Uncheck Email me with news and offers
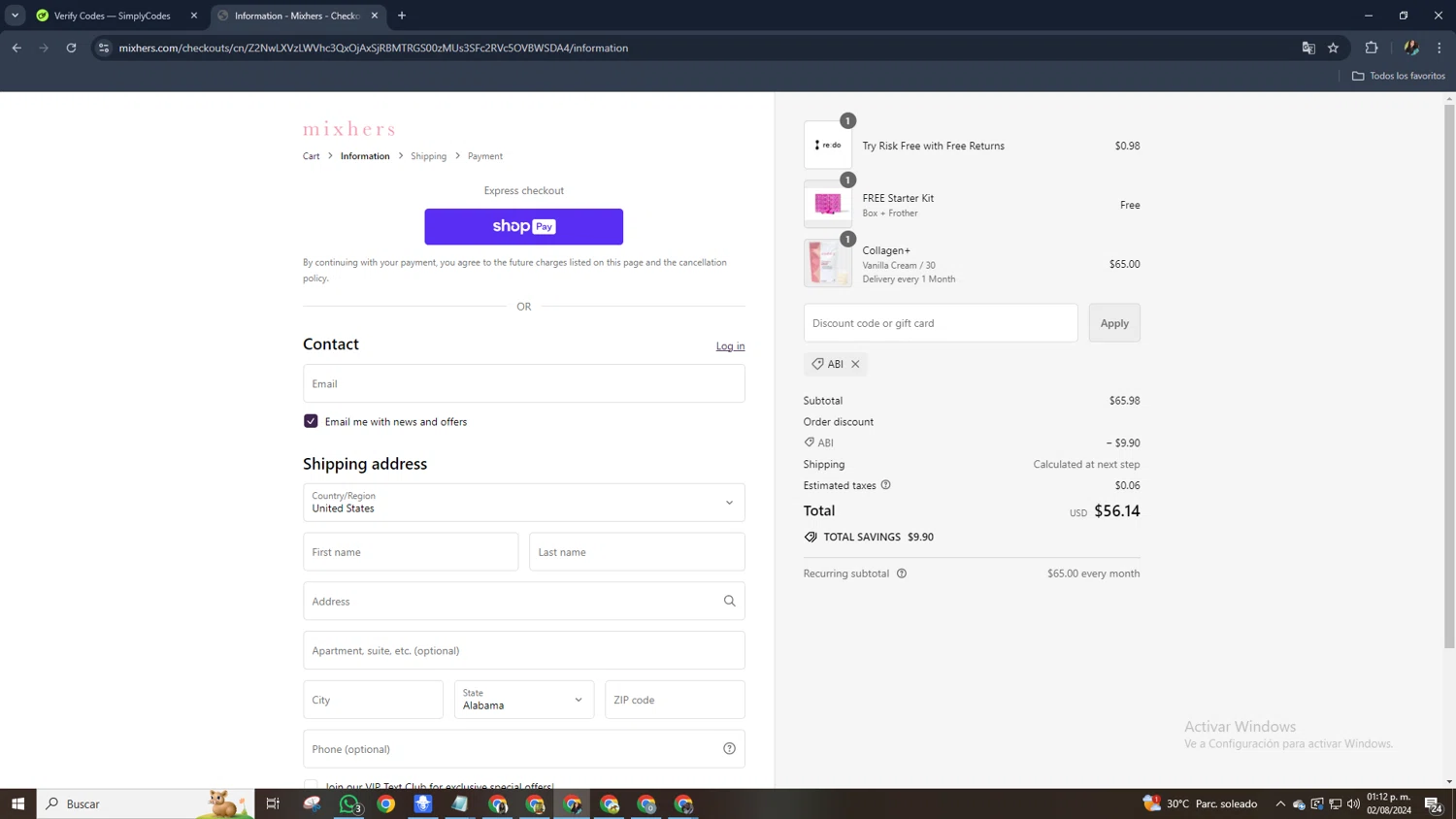The height and width of the screenshot is (819, 1456). pyautogui.click(x=311, y=421)
